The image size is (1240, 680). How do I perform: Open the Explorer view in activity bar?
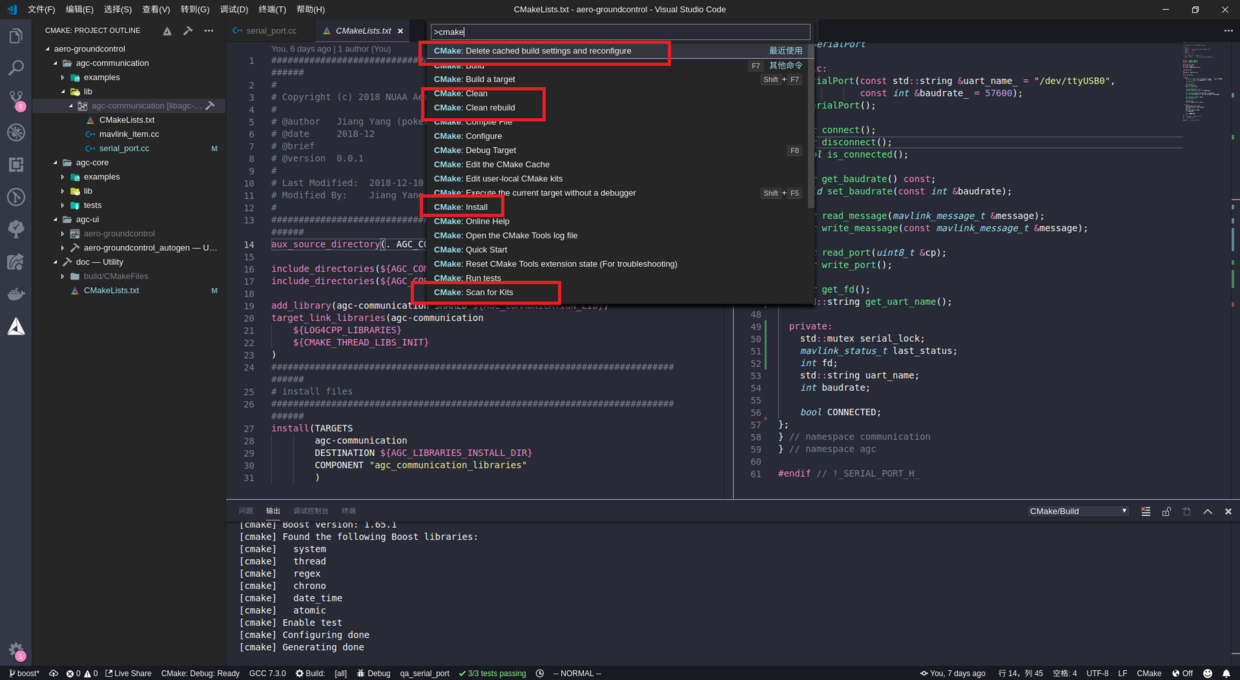coord(16,37)
